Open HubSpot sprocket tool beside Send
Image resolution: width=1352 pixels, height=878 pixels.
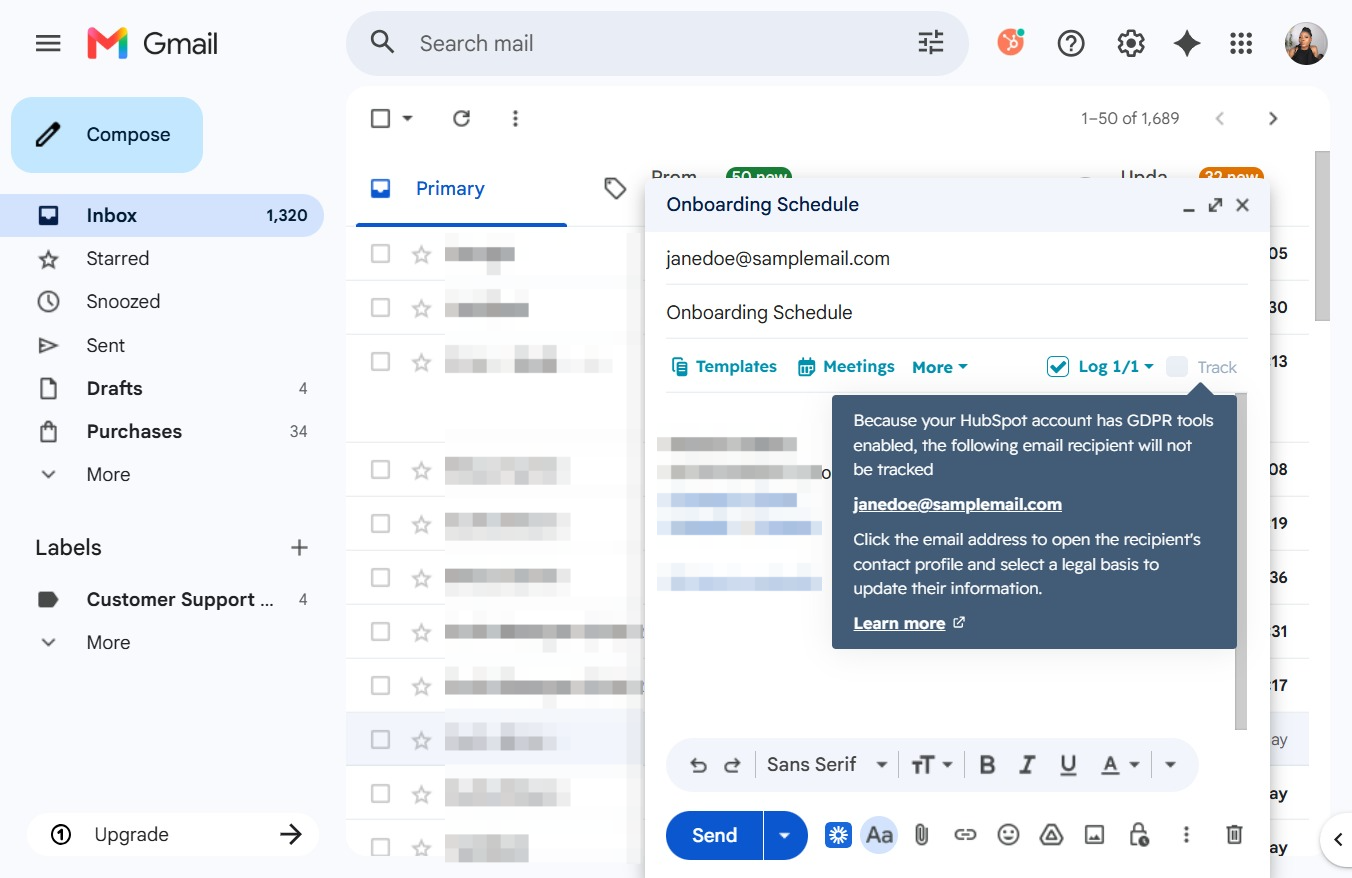pos(838,835)
